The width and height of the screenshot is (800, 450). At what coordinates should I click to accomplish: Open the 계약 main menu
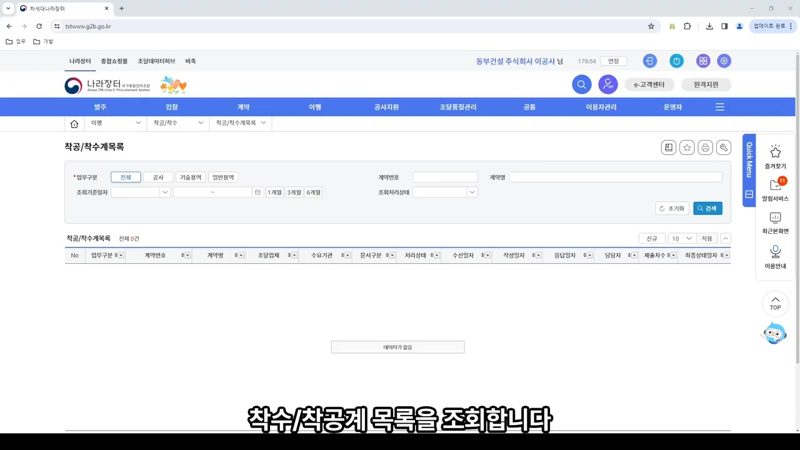[243, 107]
